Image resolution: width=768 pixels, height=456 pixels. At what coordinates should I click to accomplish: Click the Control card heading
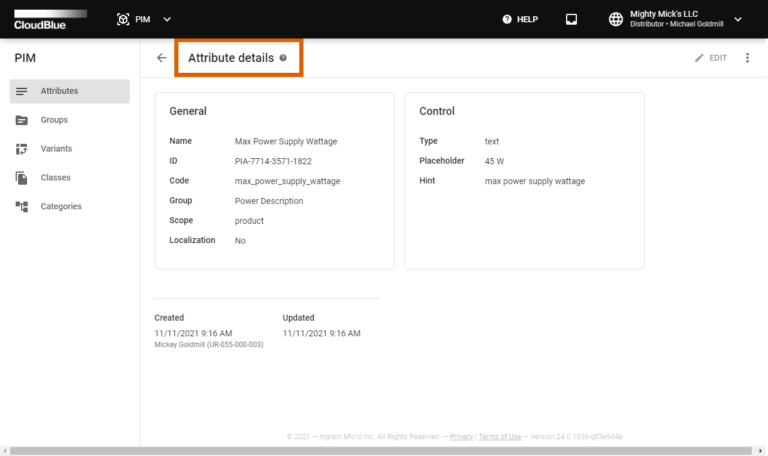437,111
